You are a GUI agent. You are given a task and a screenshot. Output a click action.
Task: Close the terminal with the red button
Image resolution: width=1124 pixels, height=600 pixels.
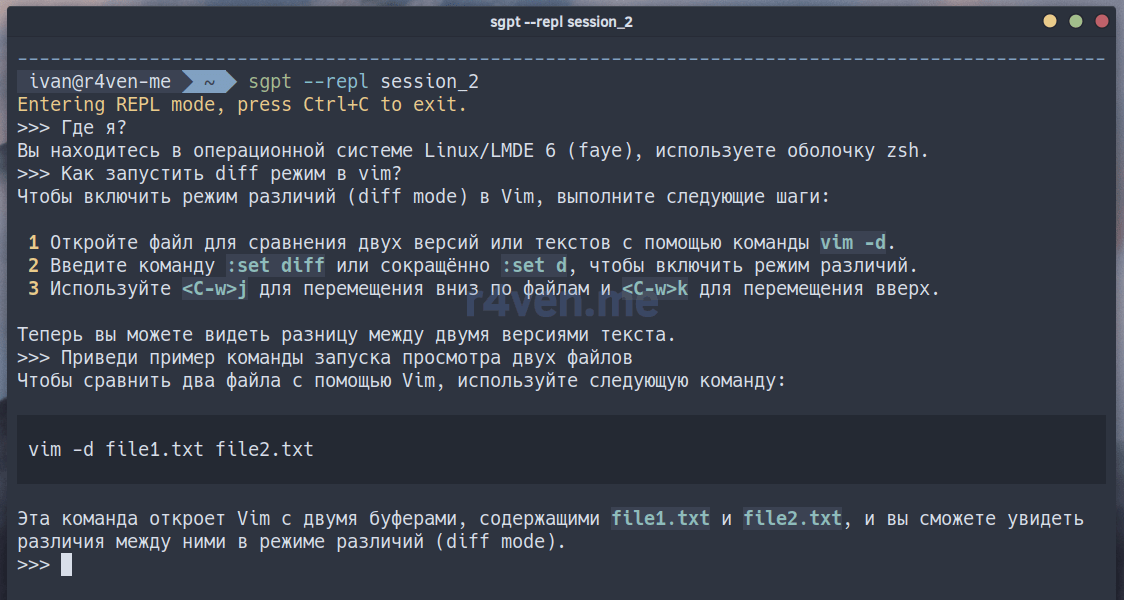(x=1102, y=22)
